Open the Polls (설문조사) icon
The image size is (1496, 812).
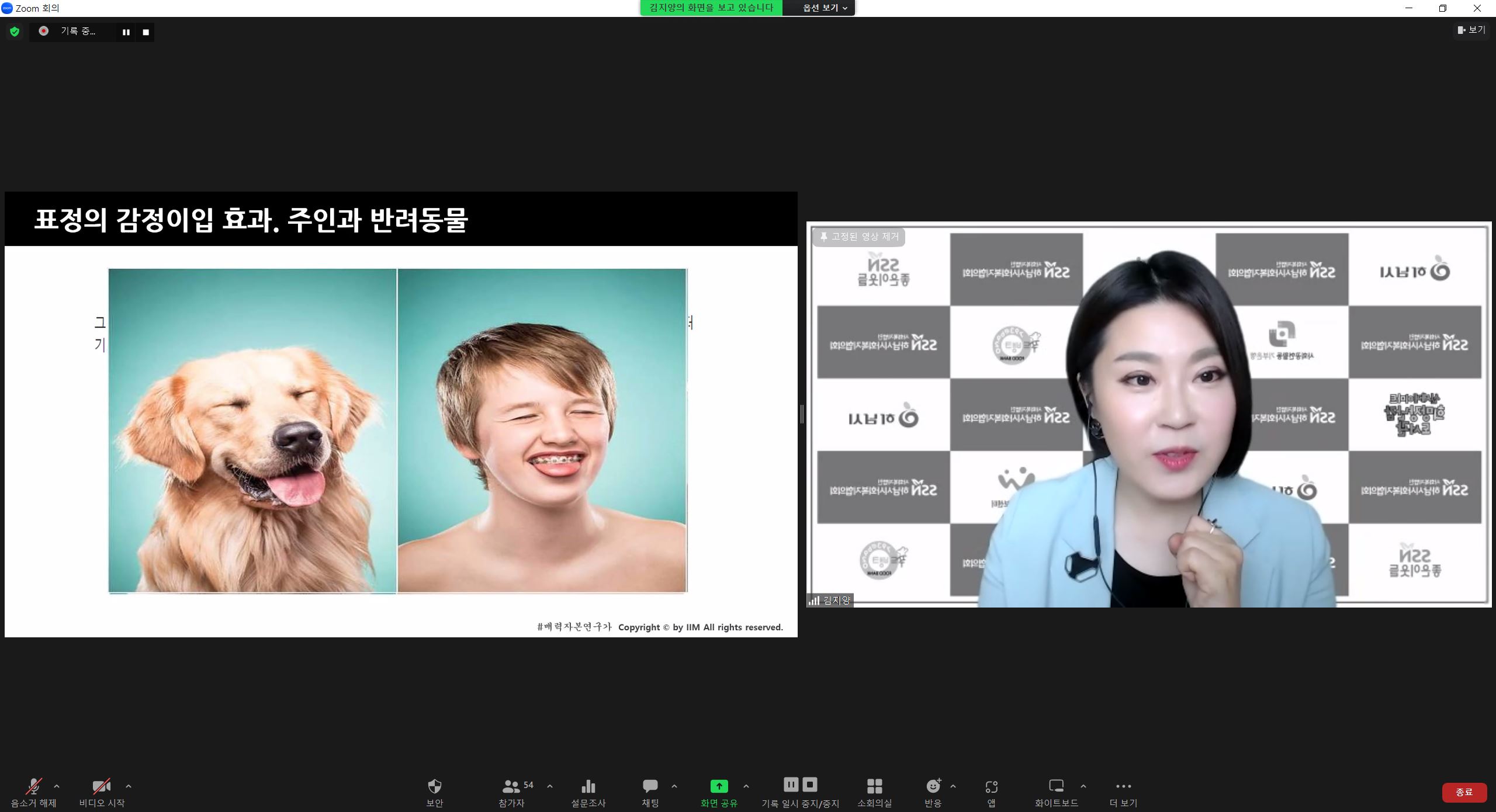click(x=588, y=786)
